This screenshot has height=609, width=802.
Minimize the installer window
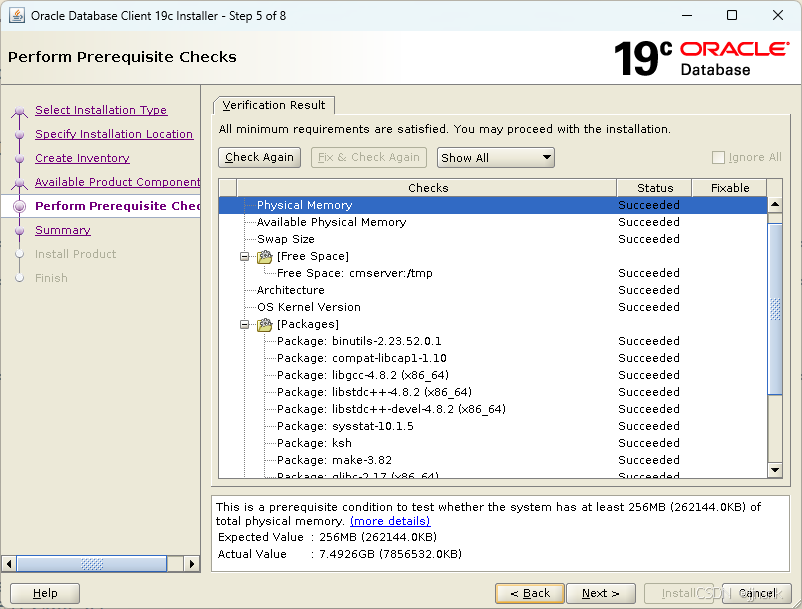687,15
